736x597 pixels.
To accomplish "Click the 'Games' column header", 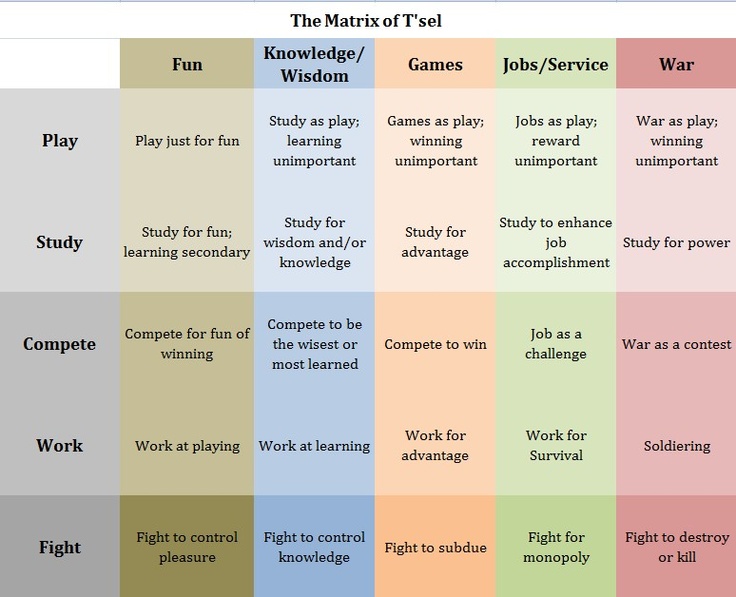I will click(435, 64).
